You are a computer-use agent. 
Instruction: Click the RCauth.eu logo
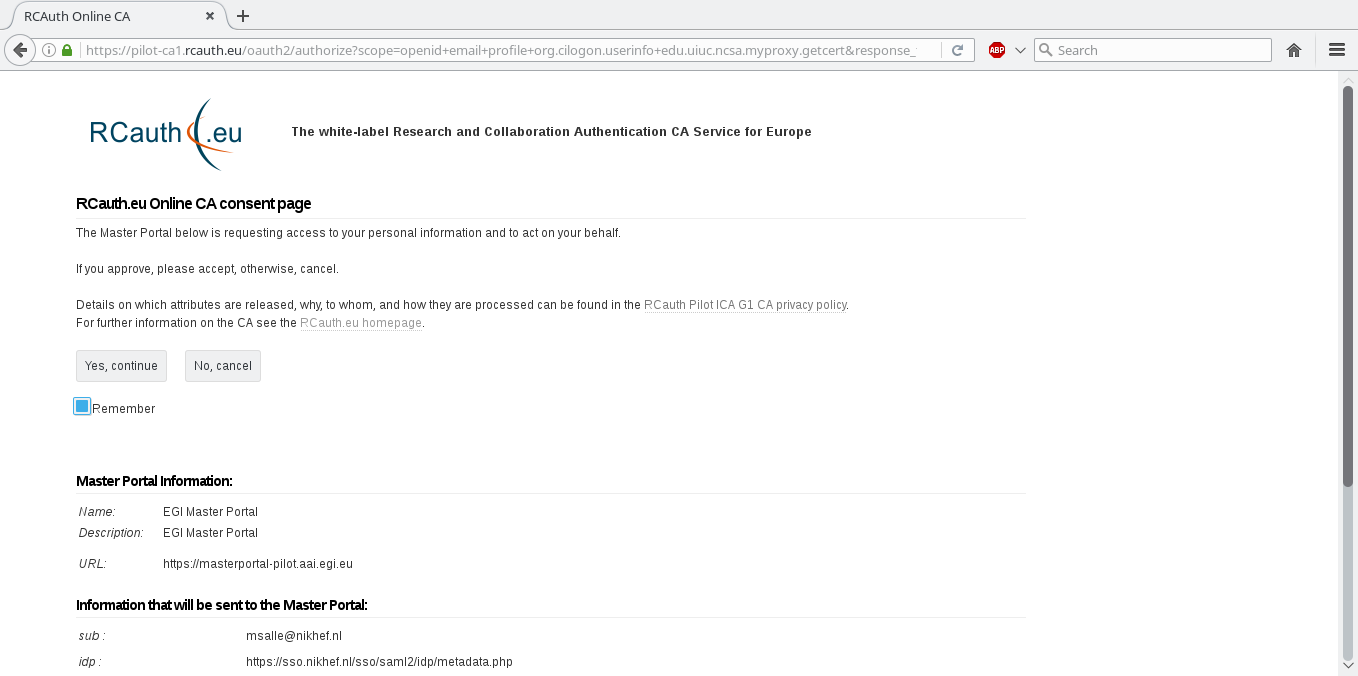pos(166,133)
